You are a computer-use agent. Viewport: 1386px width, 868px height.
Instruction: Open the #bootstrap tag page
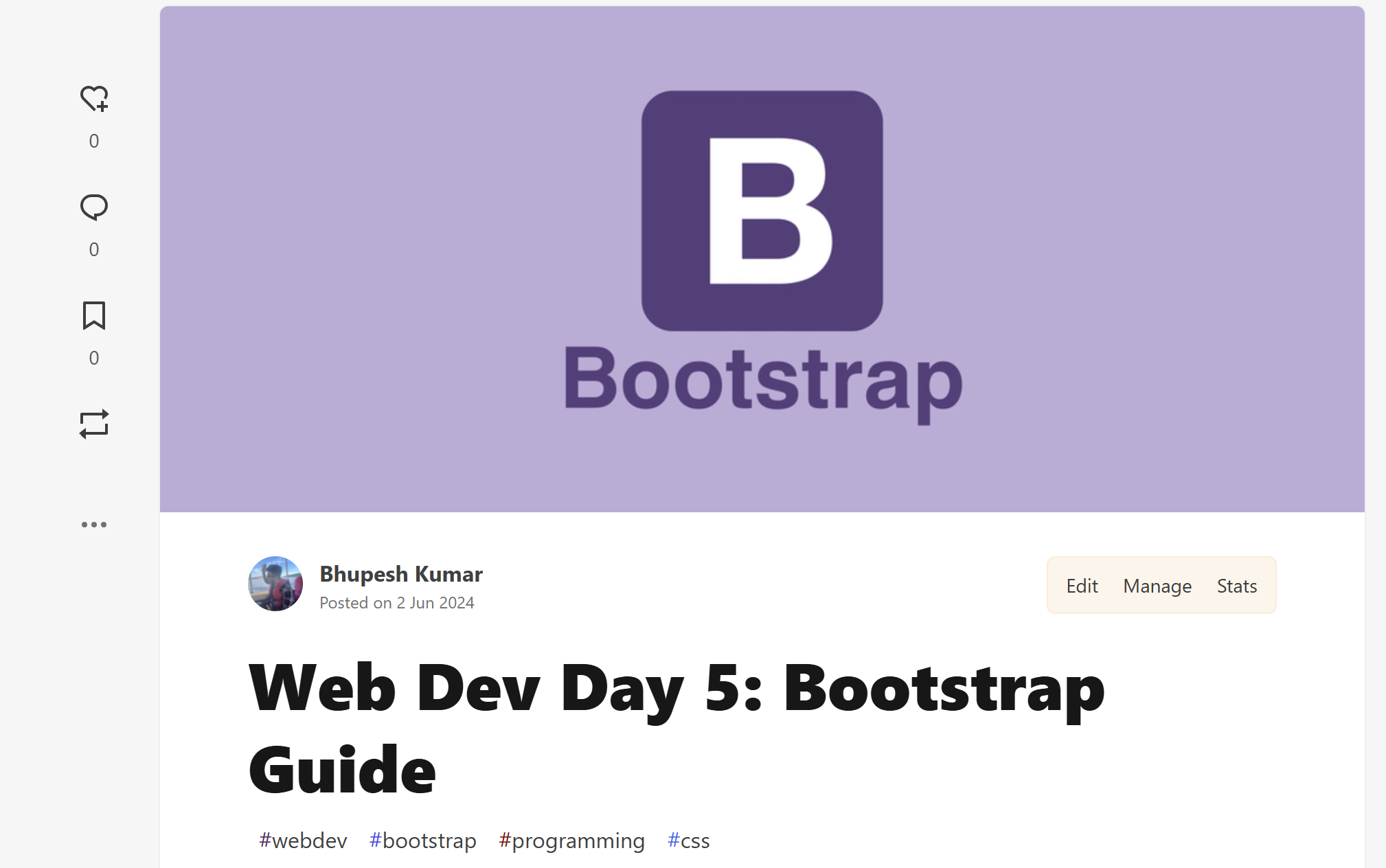422,840
